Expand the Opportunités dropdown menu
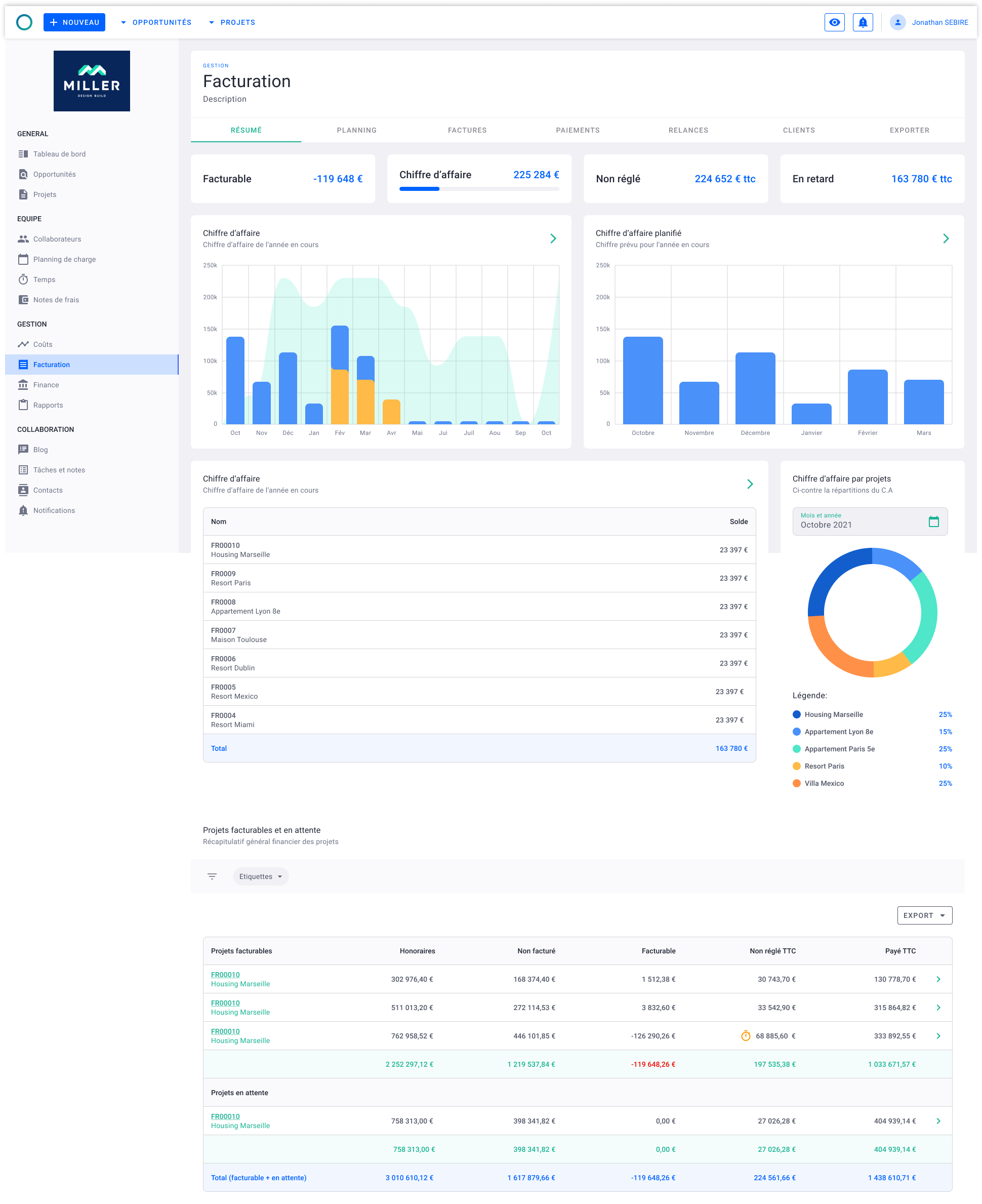982x1204 pixels. [156, 23]
